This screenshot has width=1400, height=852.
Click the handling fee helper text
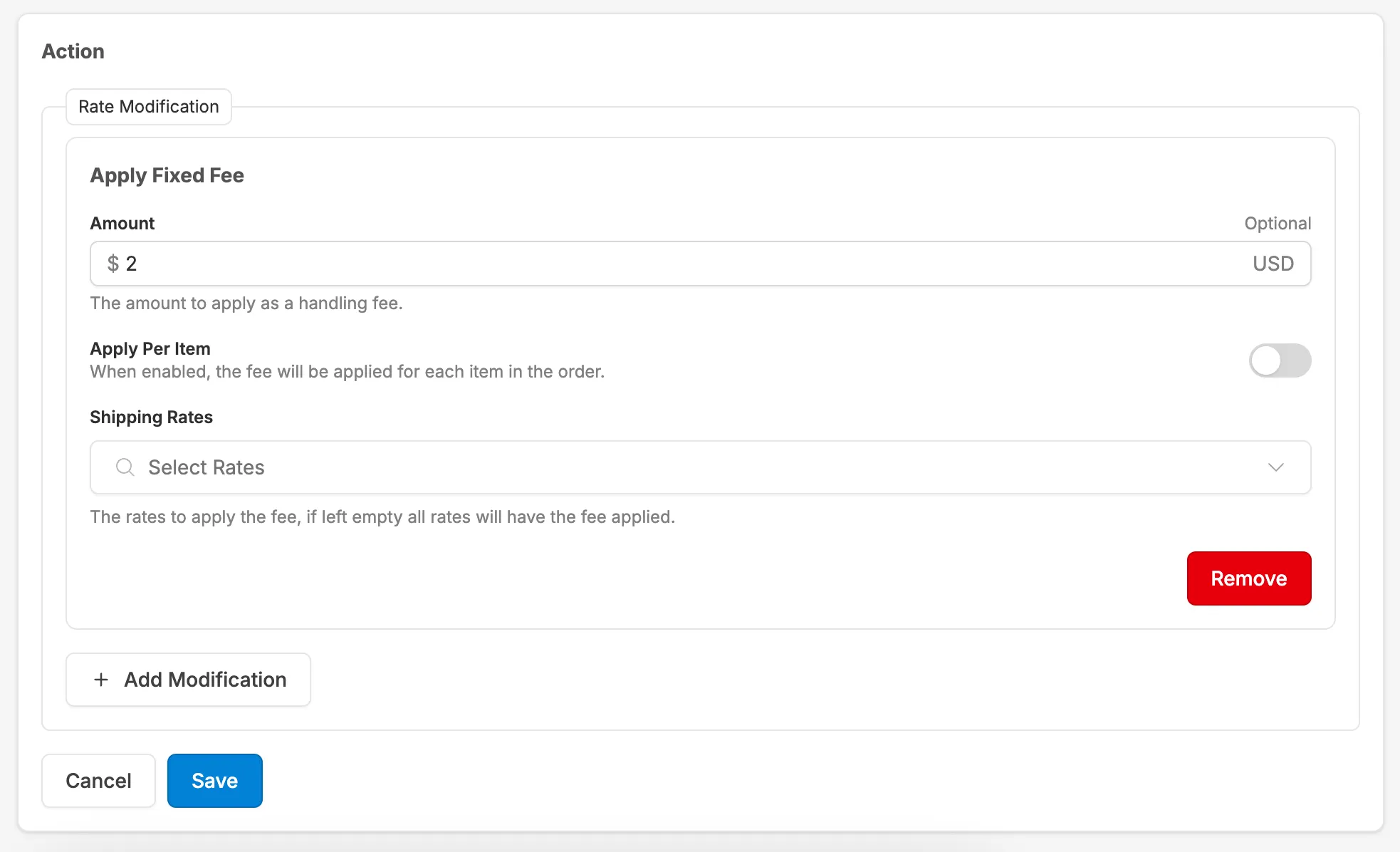[246, 303]
